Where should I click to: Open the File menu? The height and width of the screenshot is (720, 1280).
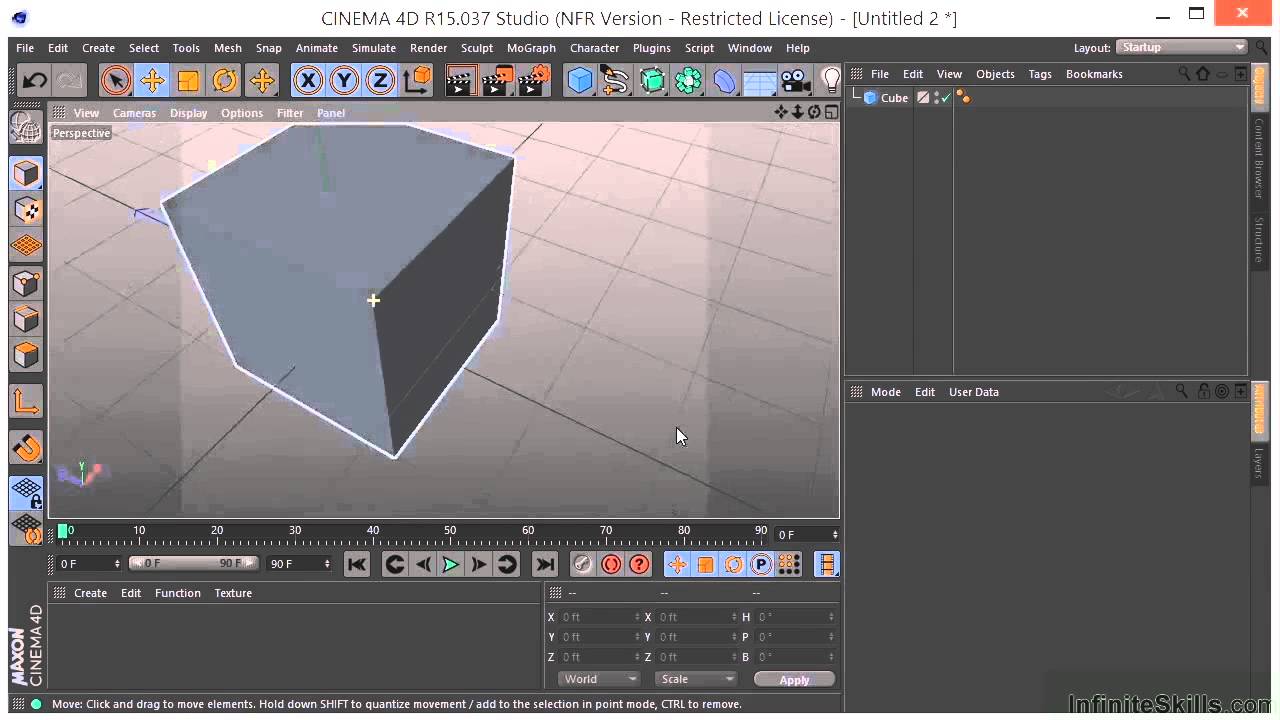click(x=25, y=48)
